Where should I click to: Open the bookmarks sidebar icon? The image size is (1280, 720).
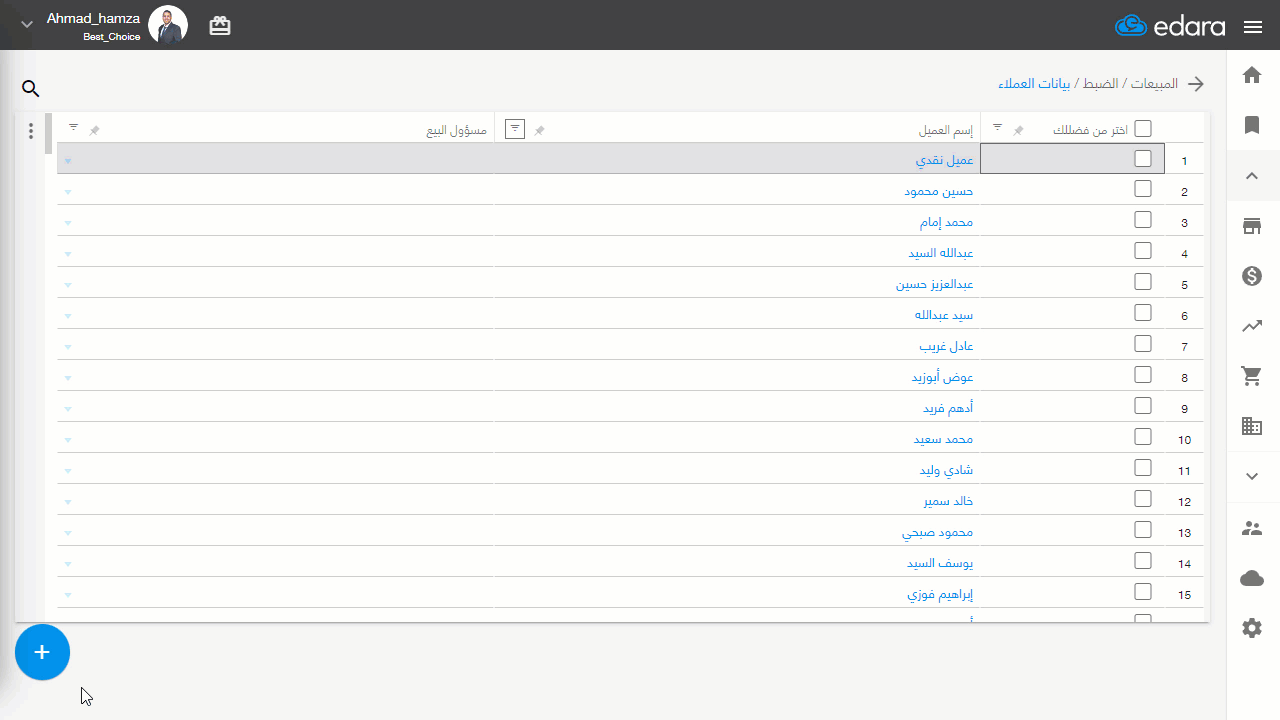click(x=1252, y=125)
